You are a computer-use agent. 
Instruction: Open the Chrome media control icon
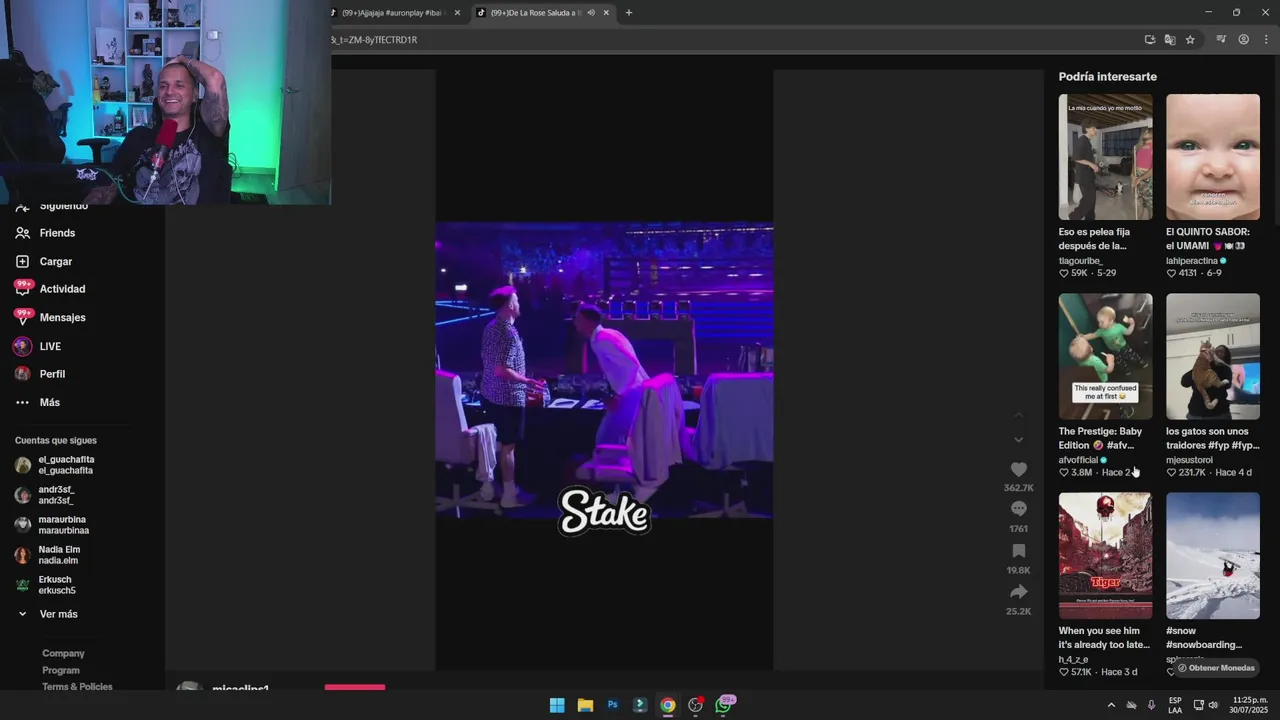[1221, 40]
